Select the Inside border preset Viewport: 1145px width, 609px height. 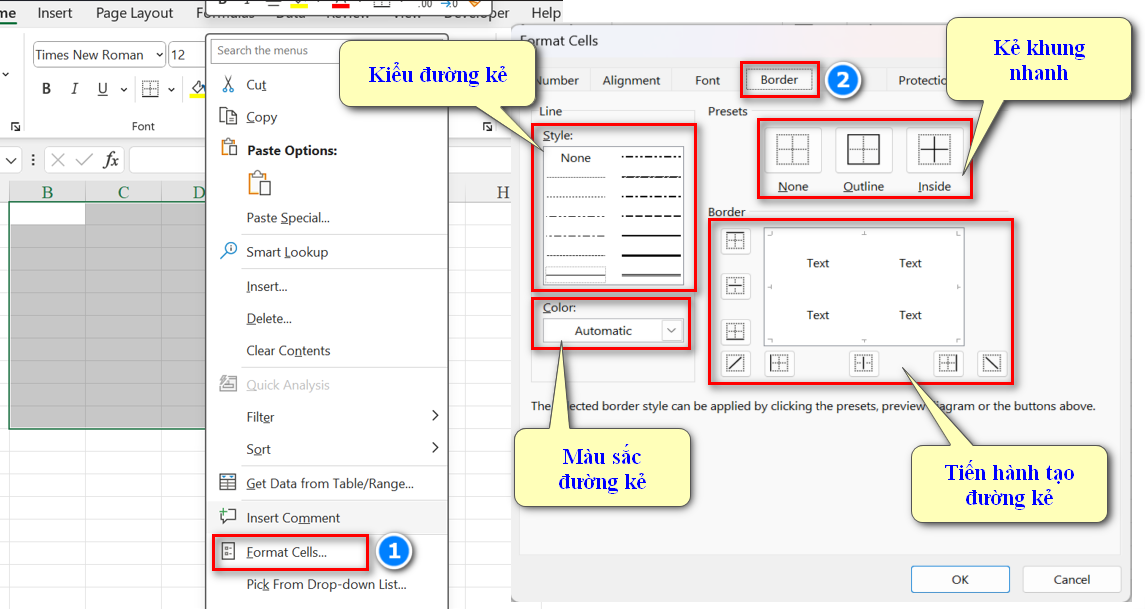coord(934,150)
